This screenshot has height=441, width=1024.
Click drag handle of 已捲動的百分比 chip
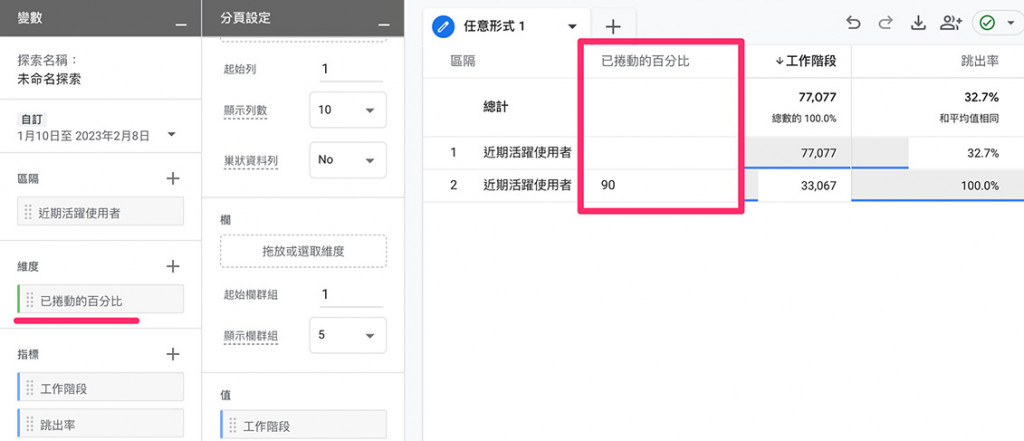29,301
